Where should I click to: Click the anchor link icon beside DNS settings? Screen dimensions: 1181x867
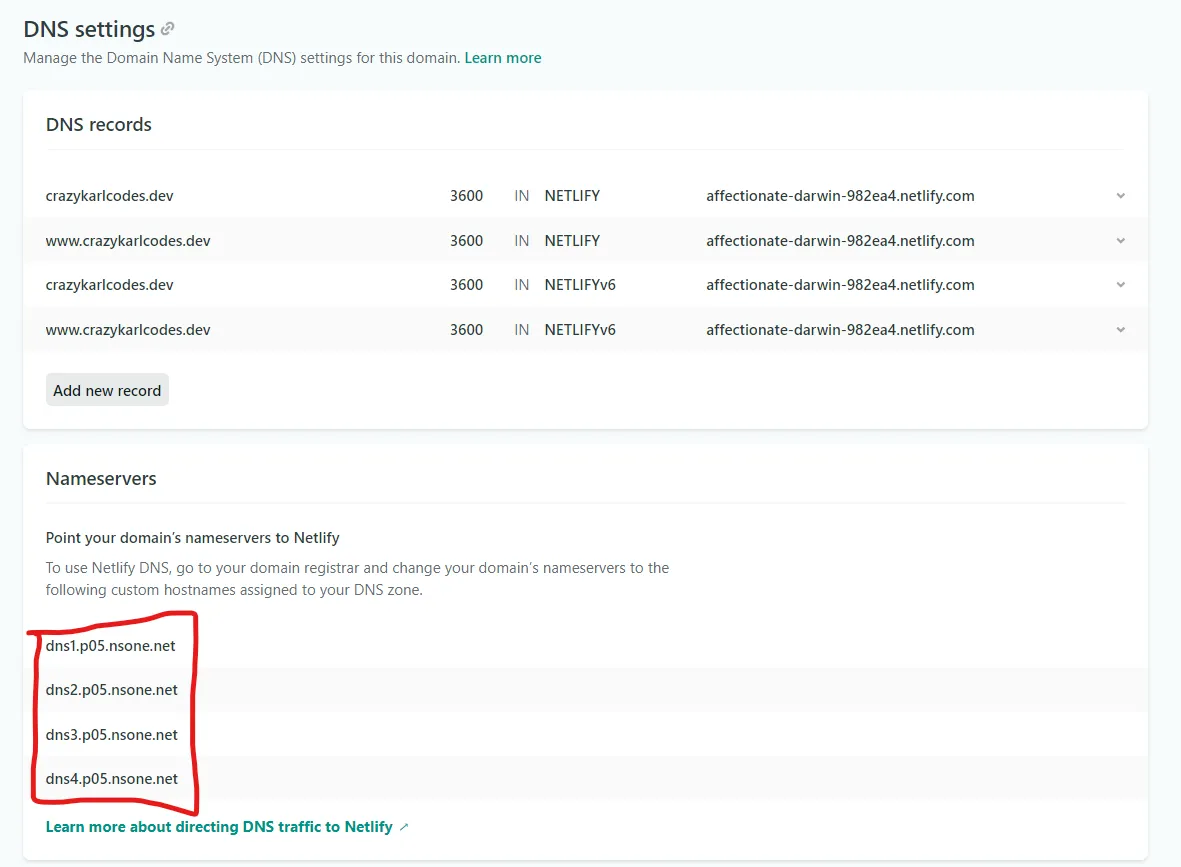click(x=167, y=29)
